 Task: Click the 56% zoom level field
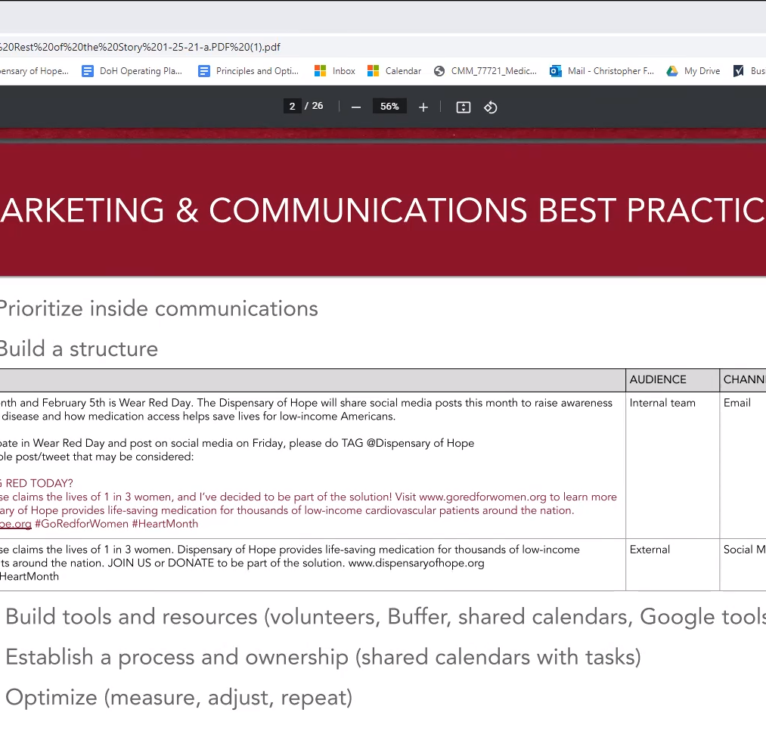coord(389,107)
